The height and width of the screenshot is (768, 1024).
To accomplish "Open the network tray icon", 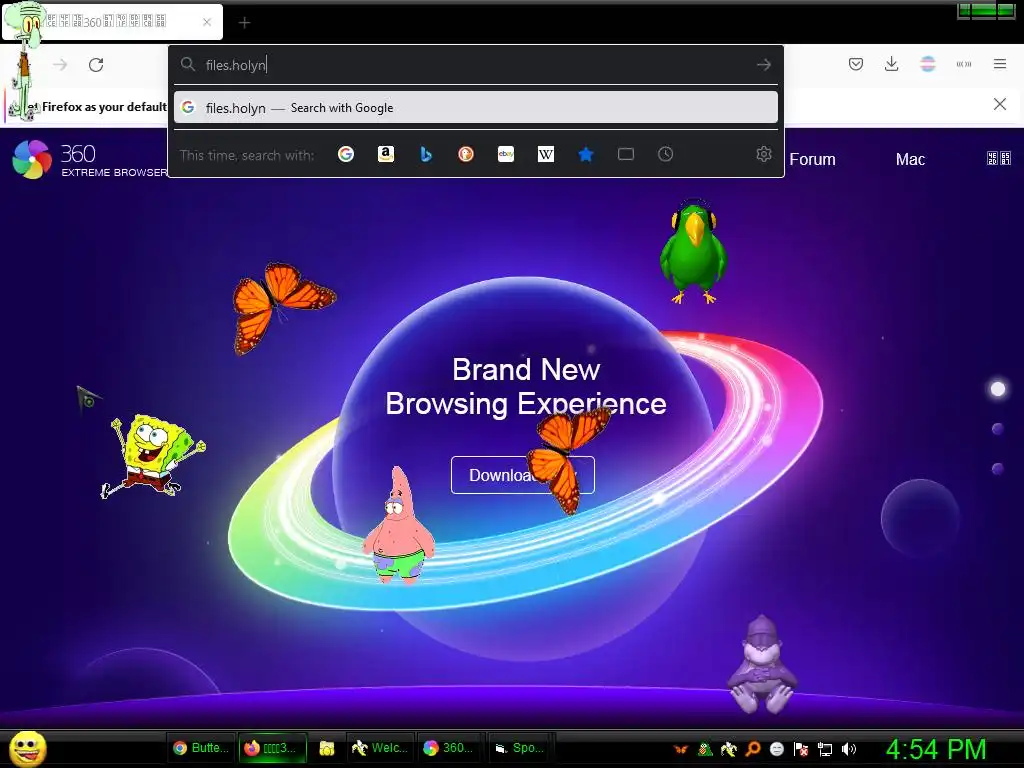I will click(825, 749).
